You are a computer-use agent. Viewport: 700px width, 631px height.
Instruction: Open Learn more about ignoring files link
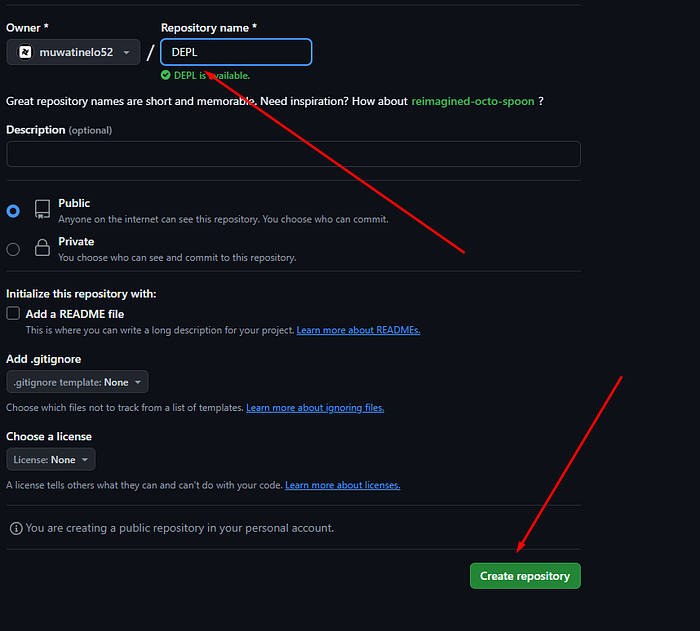click(315, 408)
